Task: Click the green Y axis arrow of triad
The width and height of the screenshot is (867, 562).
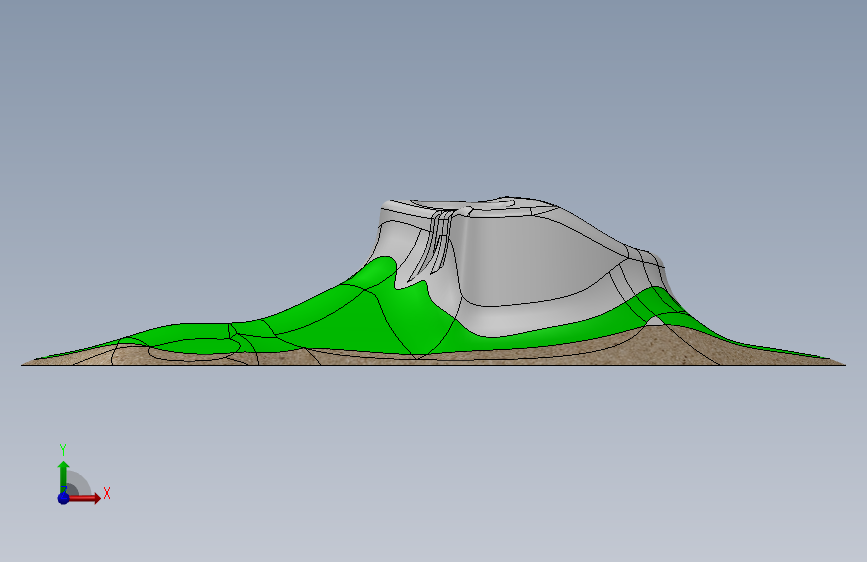Action: 63,476
